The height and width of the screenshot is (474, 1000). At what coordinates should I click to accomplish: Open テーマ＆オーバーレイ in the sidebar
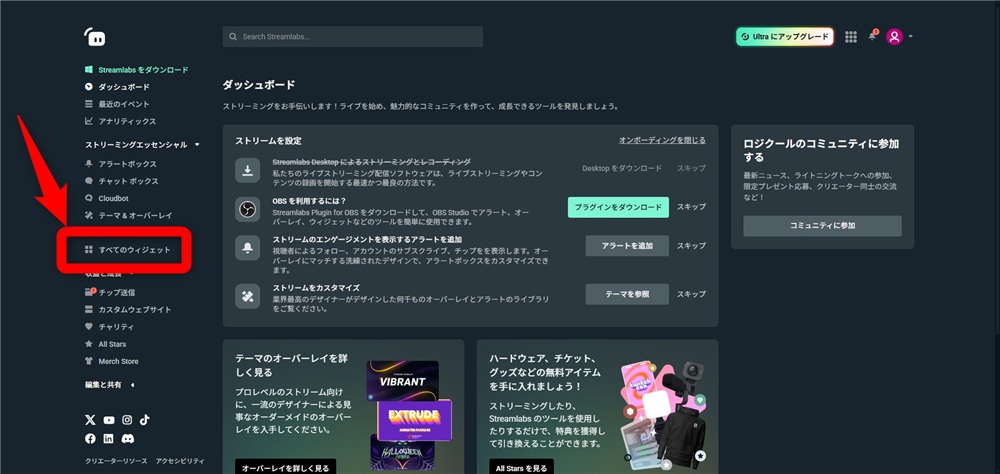click(x=135, y=216)
